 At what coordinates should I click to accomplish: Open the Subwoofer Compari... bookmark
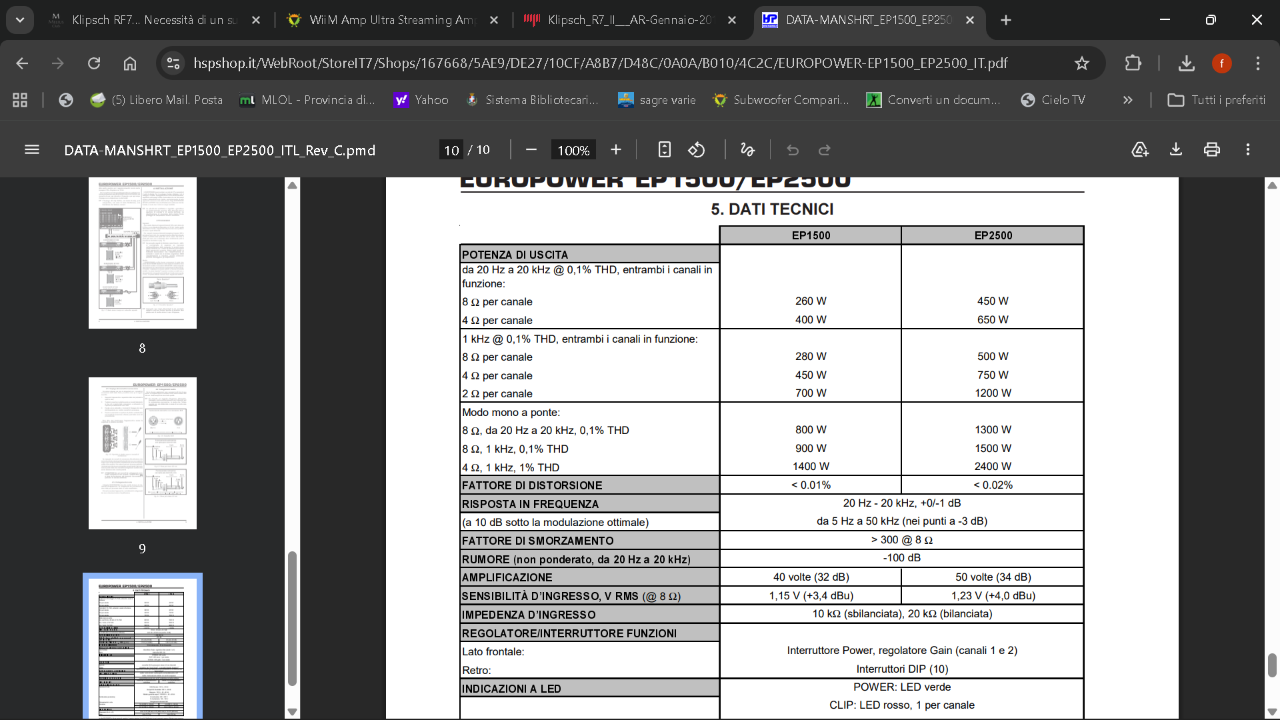[780, 100]
